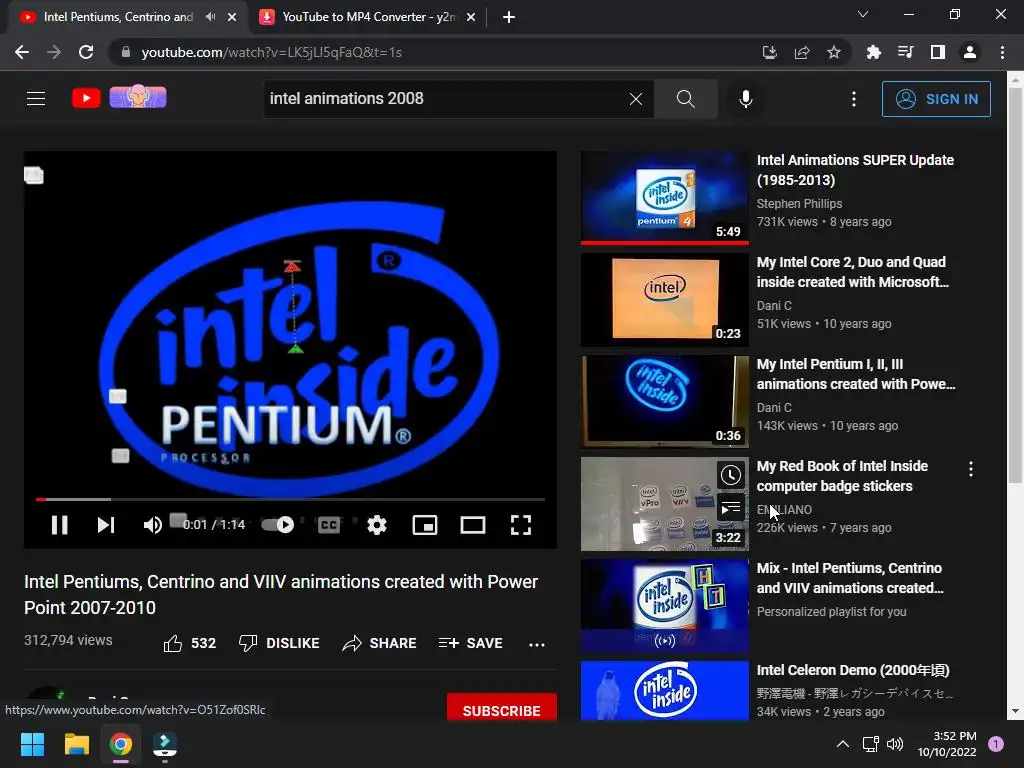The height and width of the screenshot is (768, 1024).
Task: Run search with the magnifier button
Action: click(x=686, y=99)
